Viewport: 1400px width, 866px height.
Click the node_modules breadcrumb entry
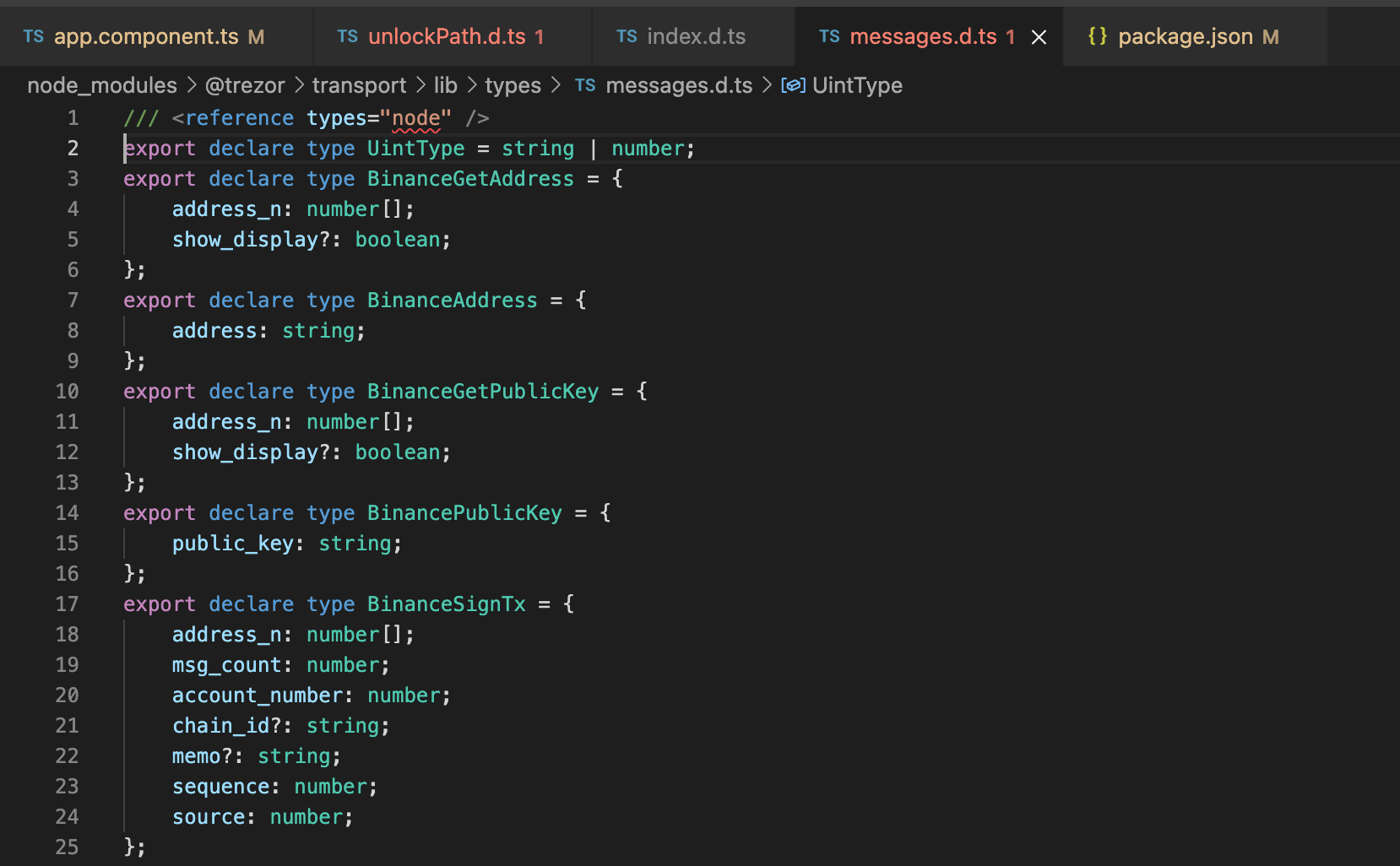tap(101, 85)
